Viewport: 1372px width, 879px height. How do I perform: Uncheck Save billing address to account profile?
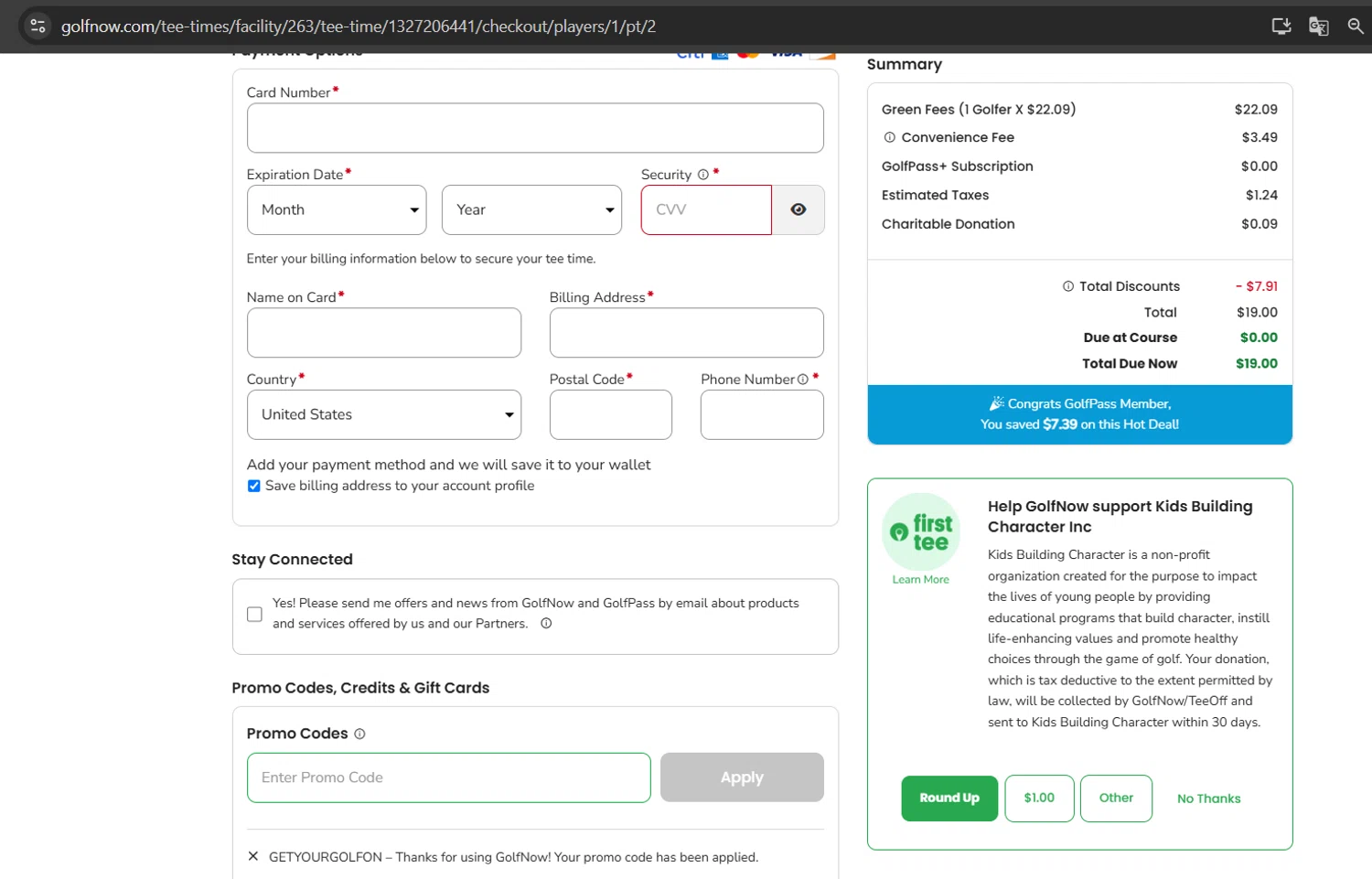click(x=254, y=486)
